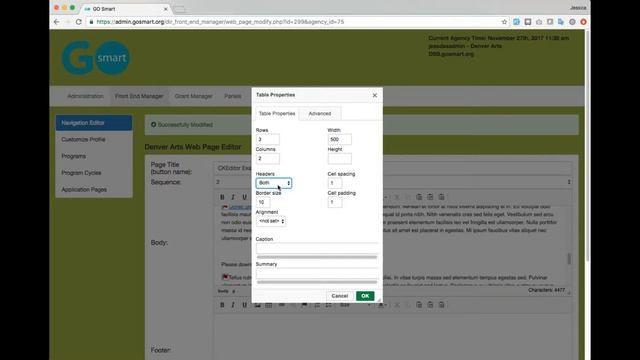Viewport: 640px width, 360px height.
Task: Click Paste icon in Body editor toolbar
Action: pyautogui.click(x=419, y=197)
